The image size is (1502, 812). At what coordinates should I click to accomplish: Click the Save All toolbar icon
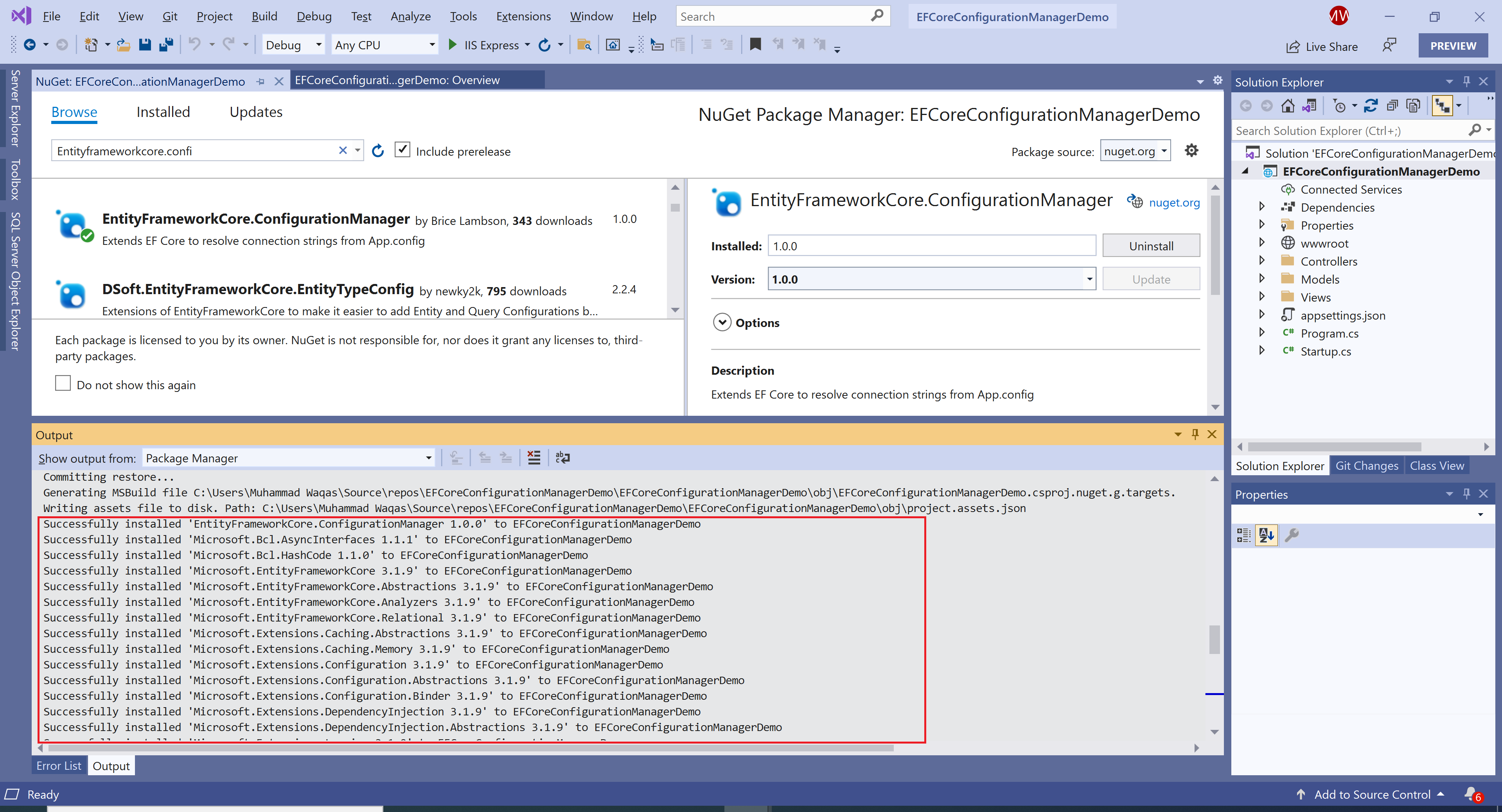(166, 45)
